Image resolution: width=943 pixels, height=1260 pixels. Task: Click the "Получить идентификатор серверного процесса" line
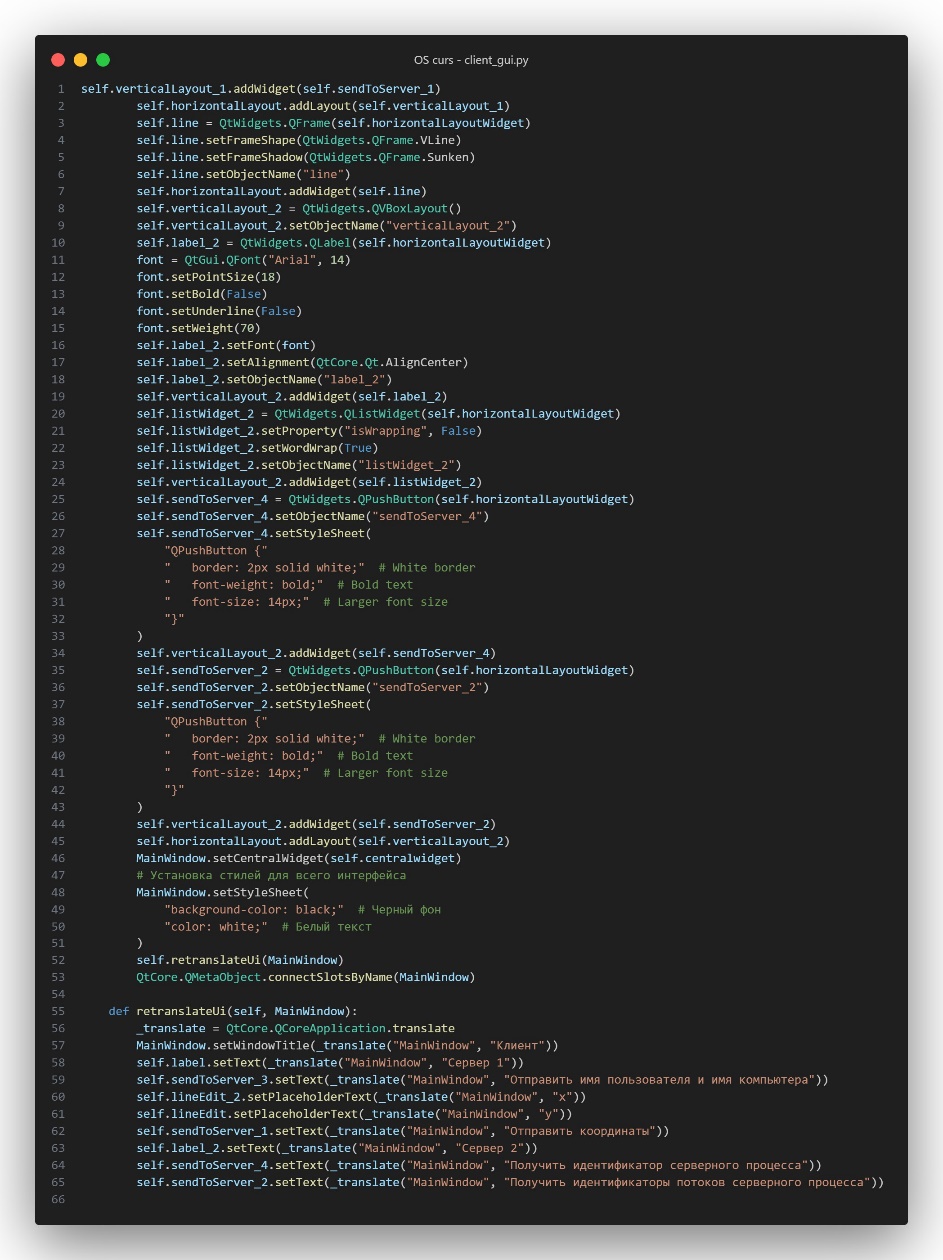tap(479, 1165)
